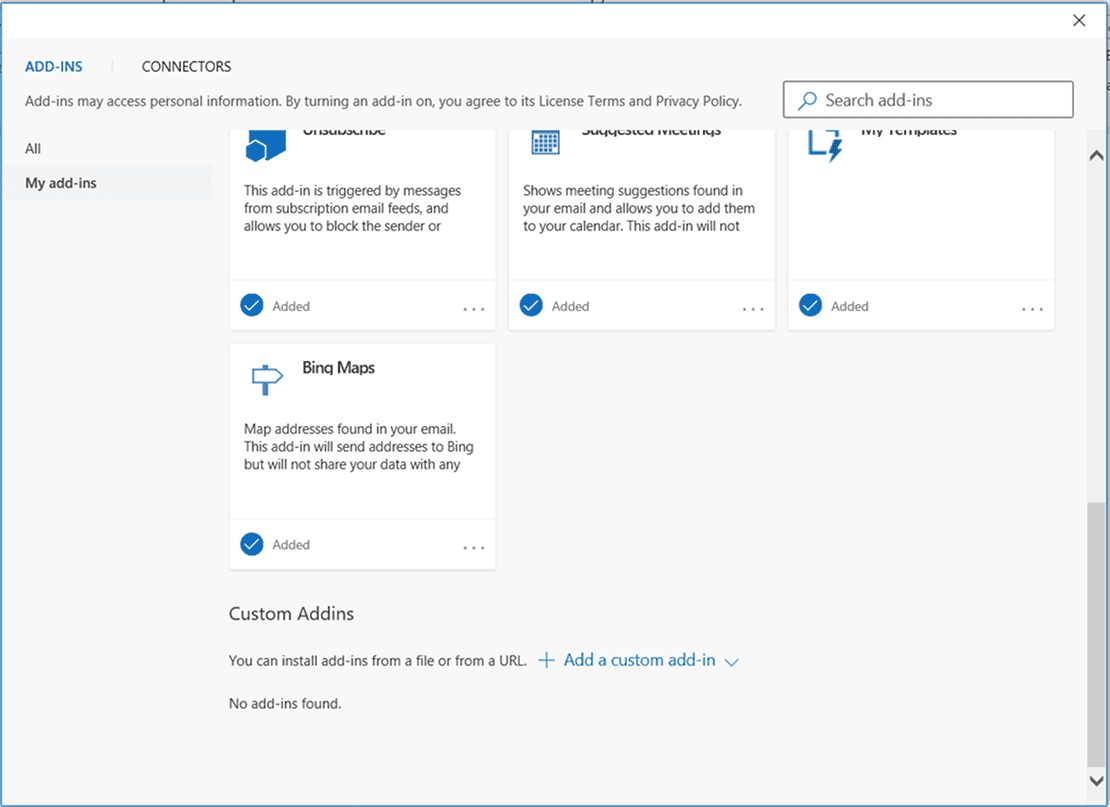1110x807 pixels.
Task: Click the search magnifier in the search box
Action: (806, 100)
